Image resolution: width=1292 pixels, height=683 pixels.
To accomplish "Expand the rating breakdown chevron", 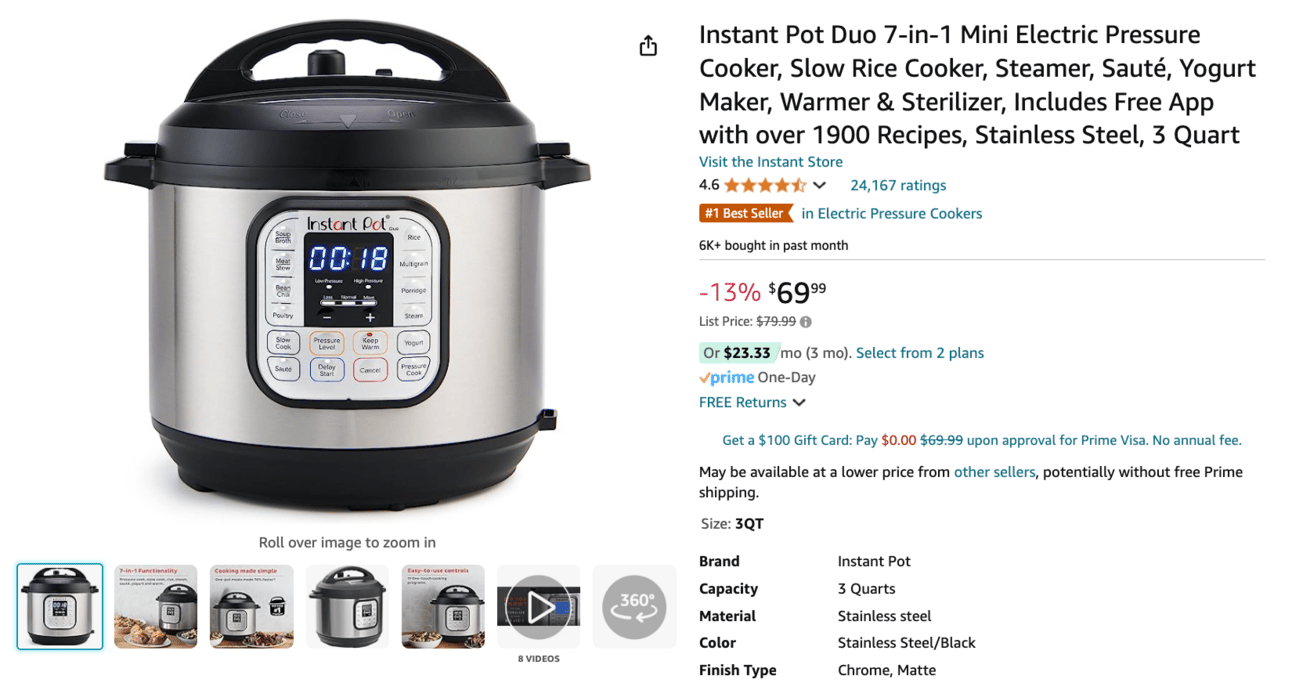I will (819, 185).
